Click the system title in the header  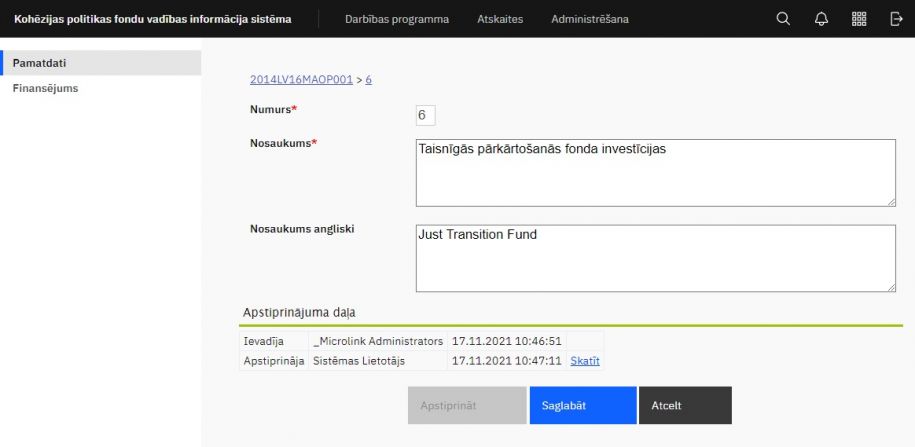pos(153,19)
